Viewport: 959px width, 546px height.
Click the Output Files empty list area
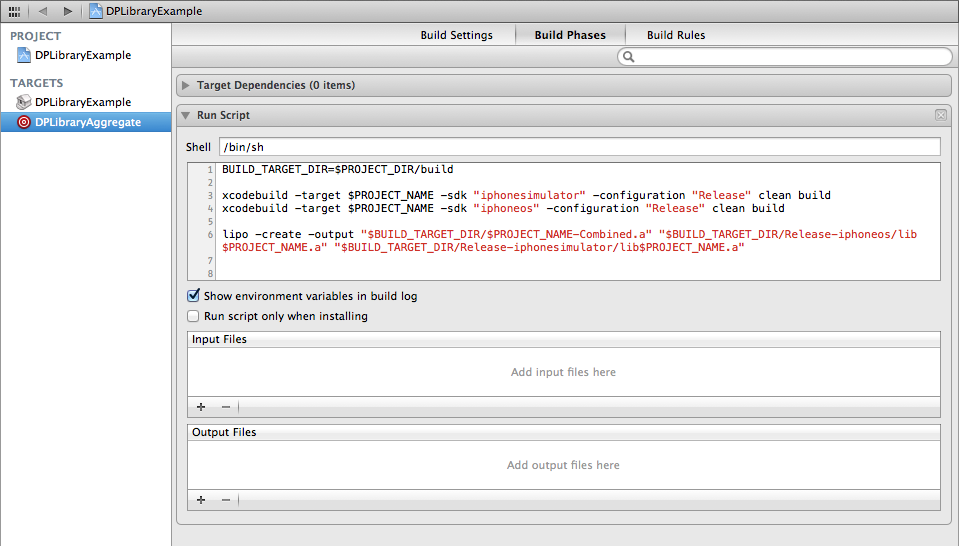tap(563, 465)
